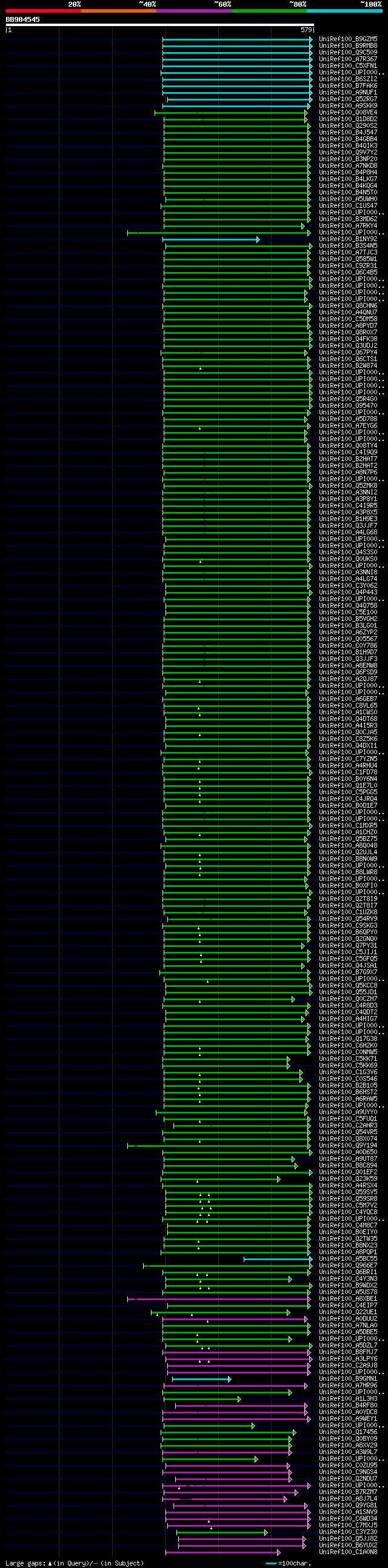Screen dimensions: 388x1568
Task: Click the orange ~40% identity legend bar
Action: [x=119, y=11]
